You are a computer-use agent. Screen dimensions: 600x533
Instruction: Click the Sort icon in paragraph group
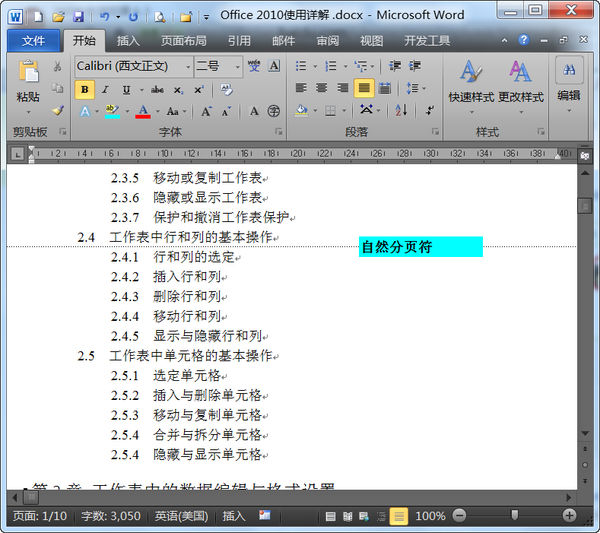click(x=401, y=111)
